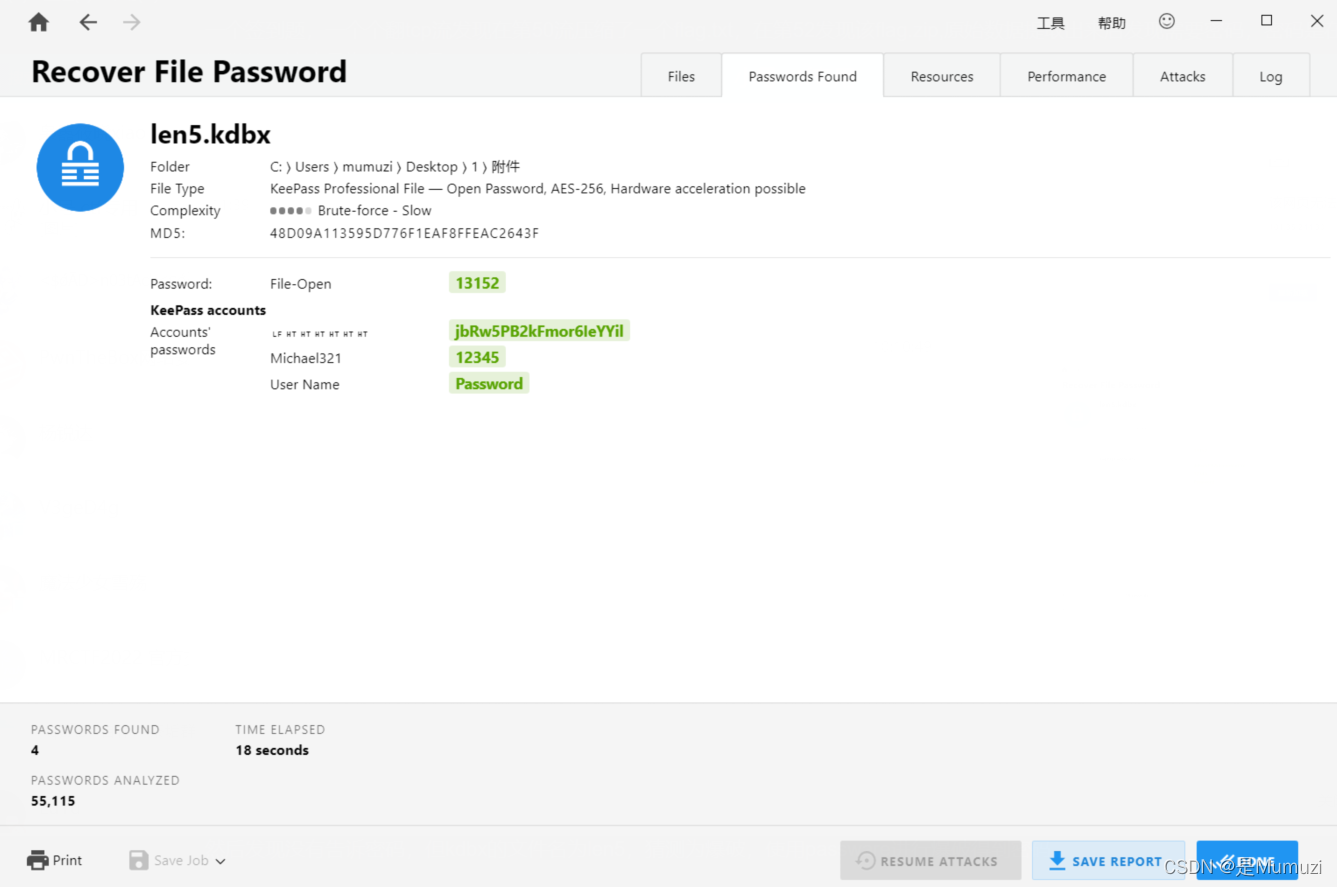Expand the Save Job dropdown arrow
Viewport: 1337px width, 887px height.
(220, 861)
